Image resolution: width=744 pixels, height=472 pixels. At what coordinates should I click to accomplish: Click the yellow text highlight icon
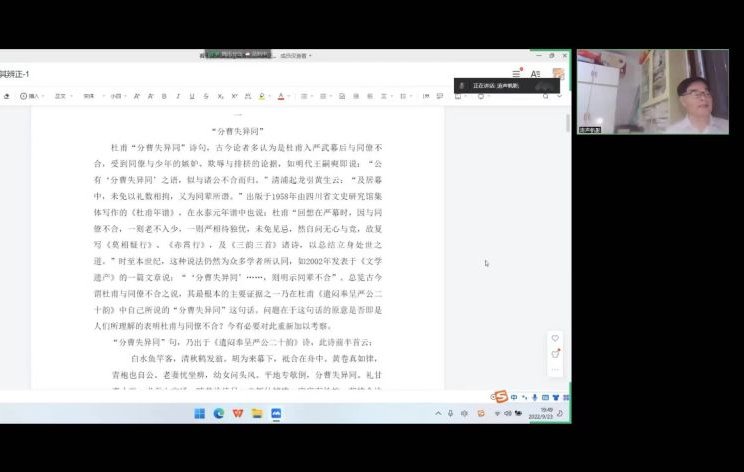(x=262, y=96)
